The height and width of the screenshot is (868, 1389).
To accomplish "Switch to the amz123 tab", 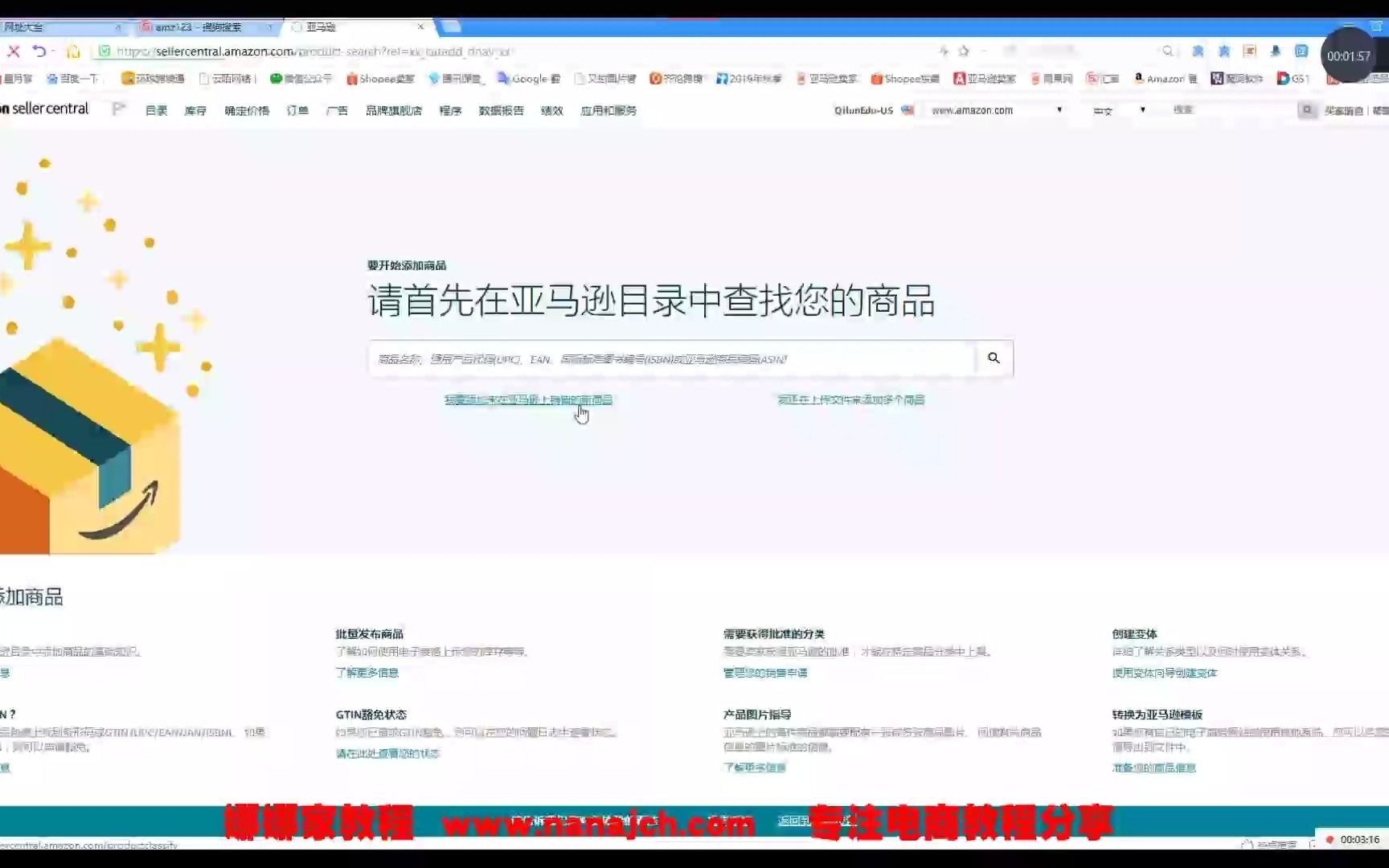I will pyautogui.click(x=207, y=27).
